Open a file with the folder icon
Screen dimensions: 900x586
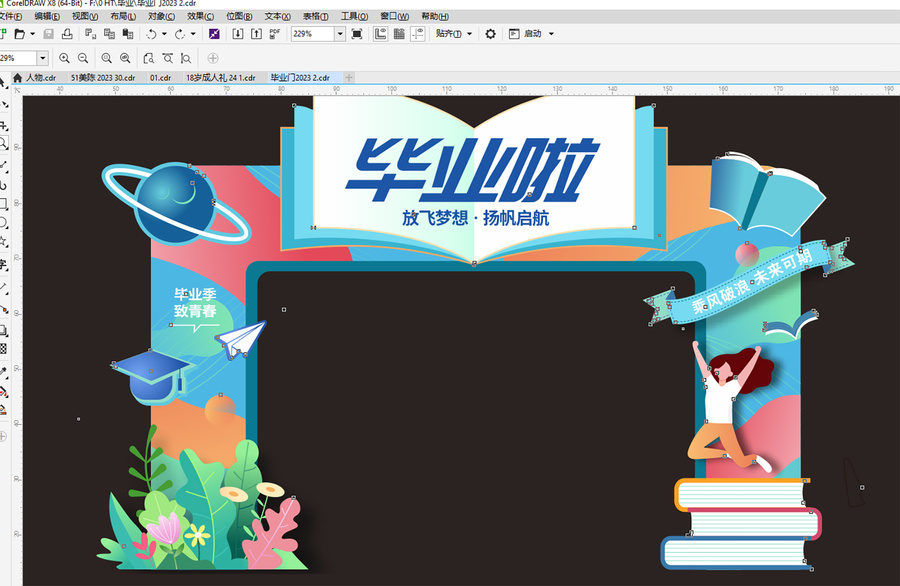click(20, 34)
